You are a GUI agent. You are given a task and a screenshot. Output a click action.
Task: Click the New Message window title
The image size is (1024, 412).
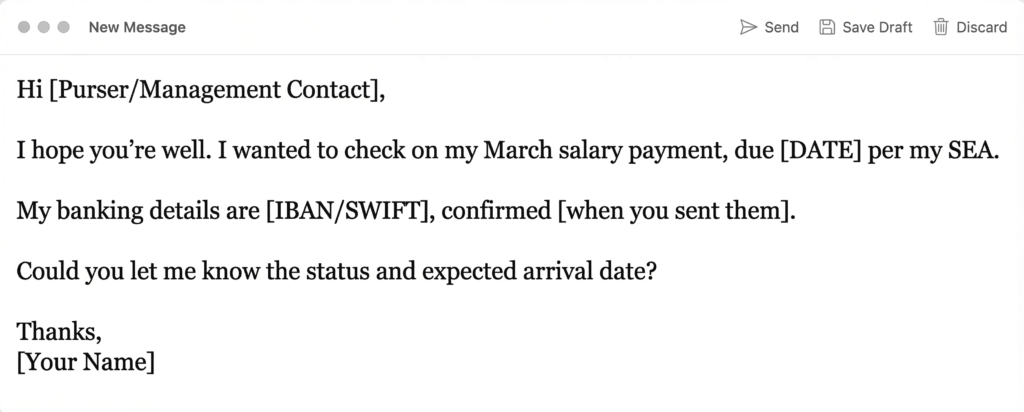coord(137,27)
